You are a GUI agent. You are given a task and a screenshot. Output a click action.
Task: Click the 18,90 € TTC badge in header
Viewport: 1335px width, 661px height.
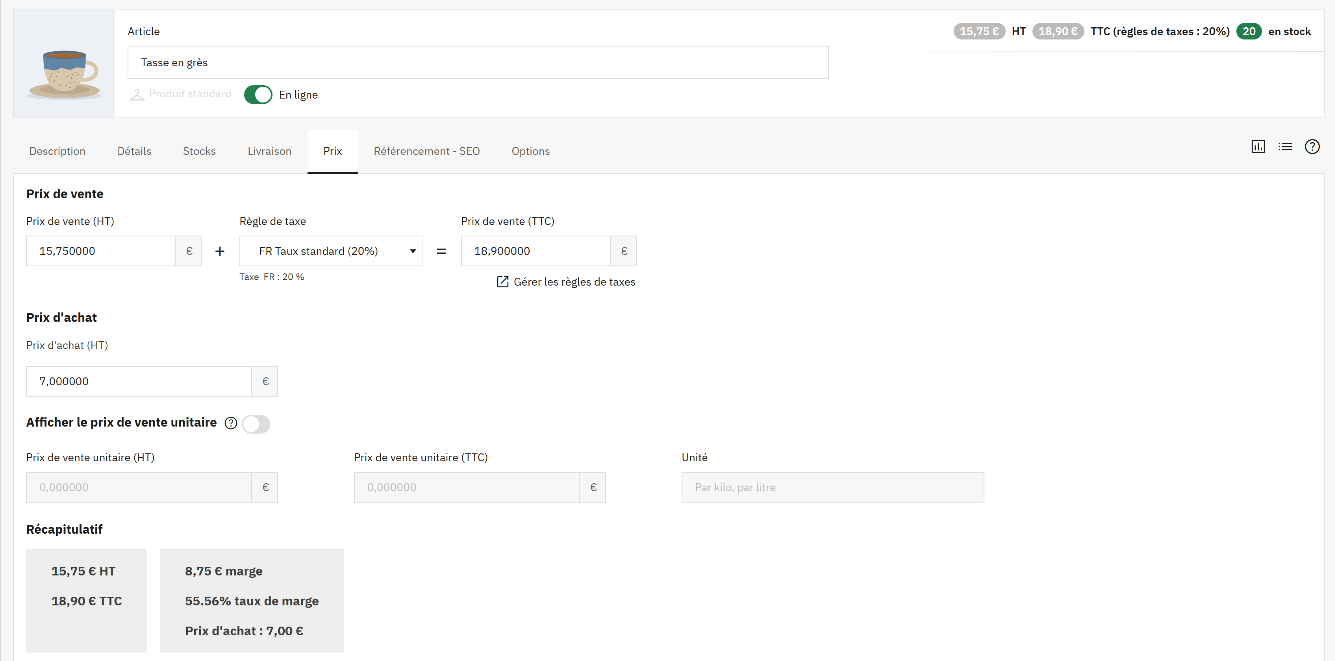click(1058, 31)
